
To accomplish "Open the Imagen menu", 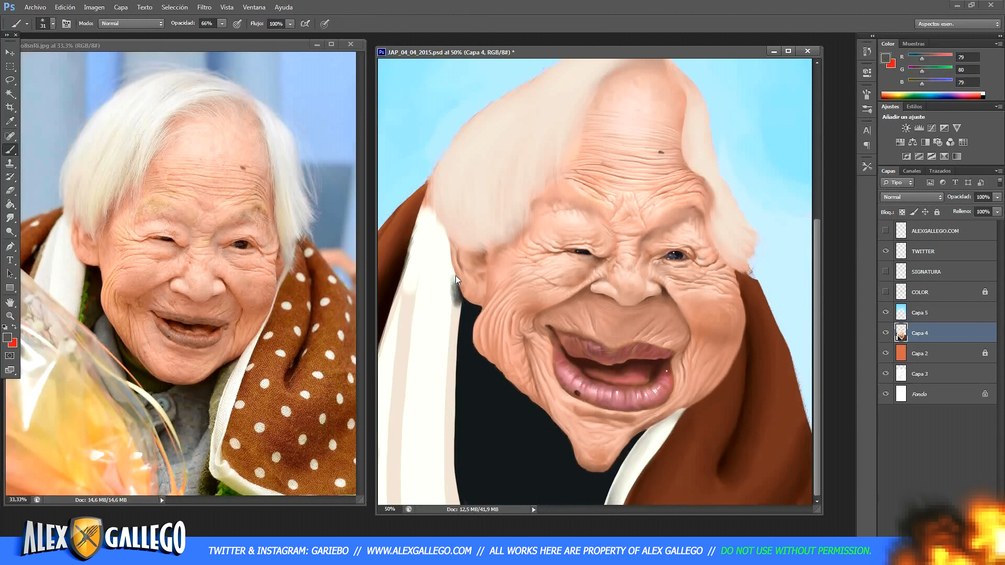I will coord(94,8).
